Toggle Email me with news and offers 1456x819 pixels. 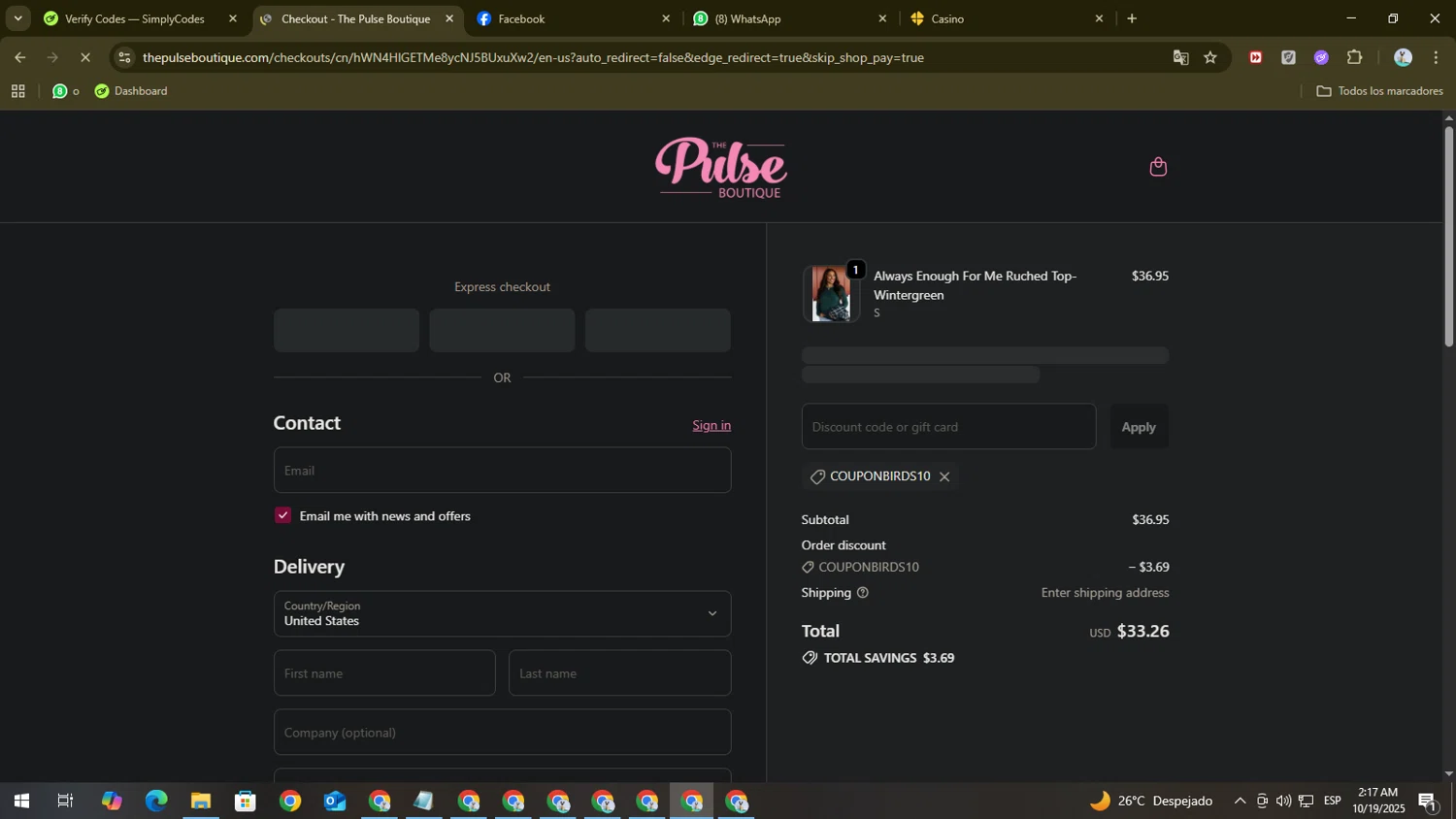tap(282, 515)
